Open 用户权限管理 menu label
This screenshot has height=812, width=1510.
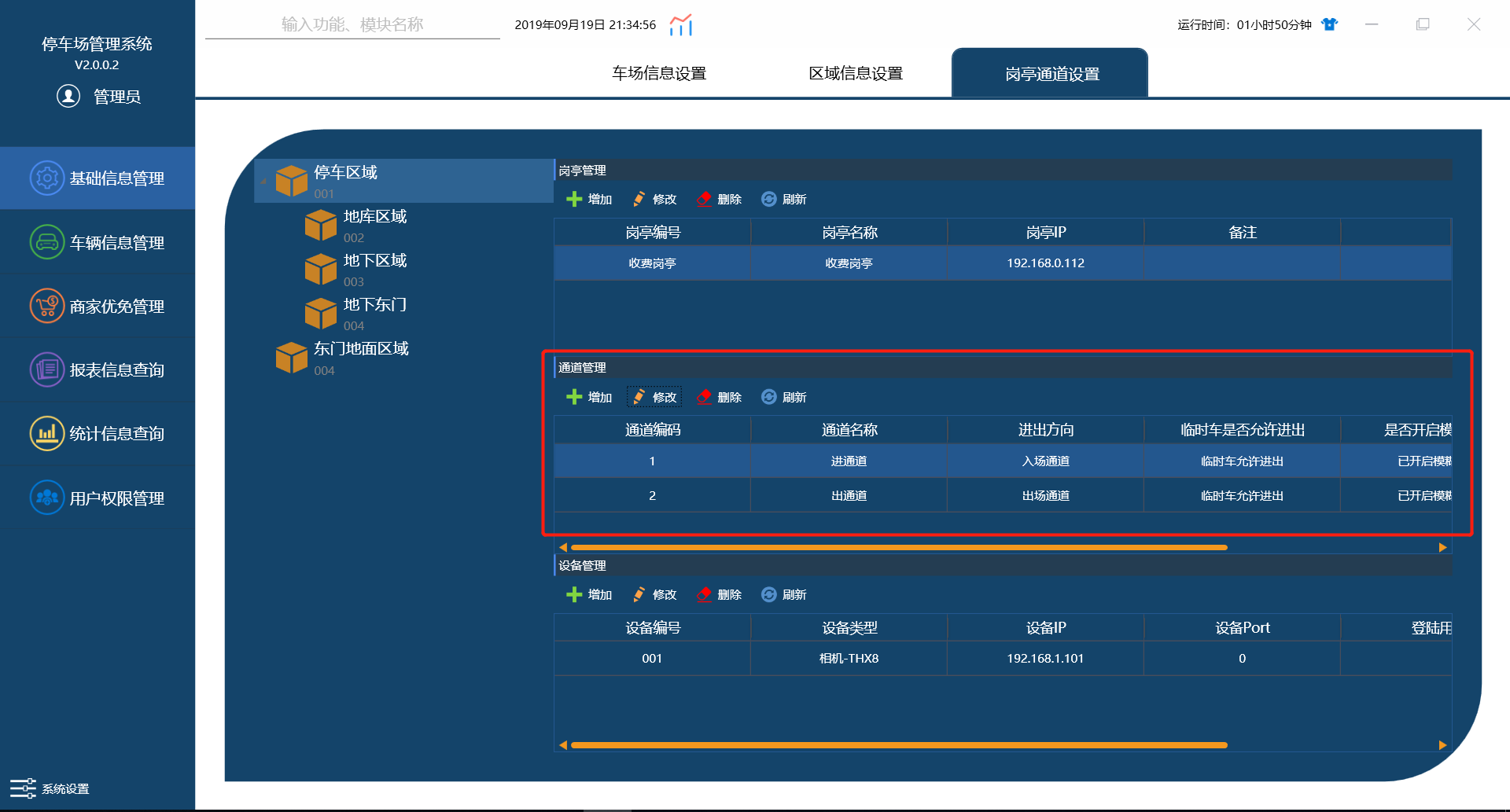pyautogui.click(x=117, y=498)
